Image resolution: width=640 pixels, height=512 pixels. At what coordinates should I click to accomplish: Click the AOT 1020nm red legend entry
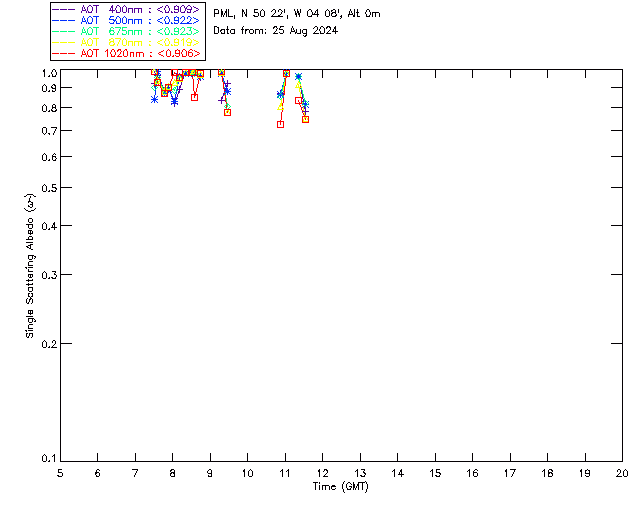(x=126, y=53)
